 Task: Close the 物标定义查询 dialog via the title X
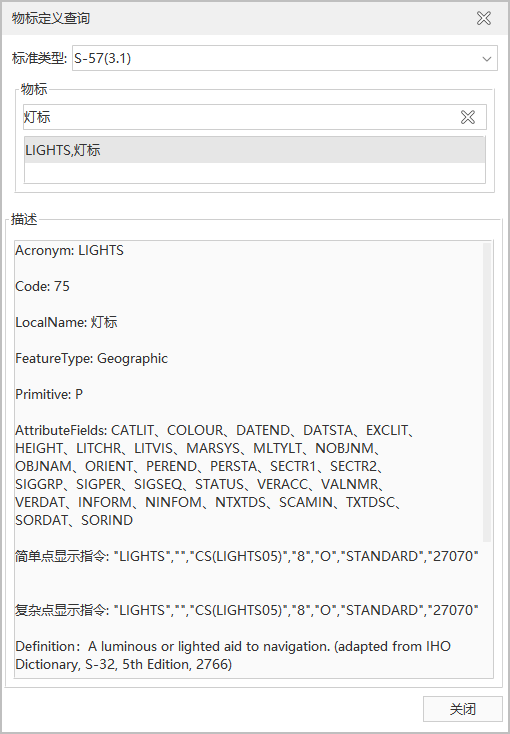point(484,18)
